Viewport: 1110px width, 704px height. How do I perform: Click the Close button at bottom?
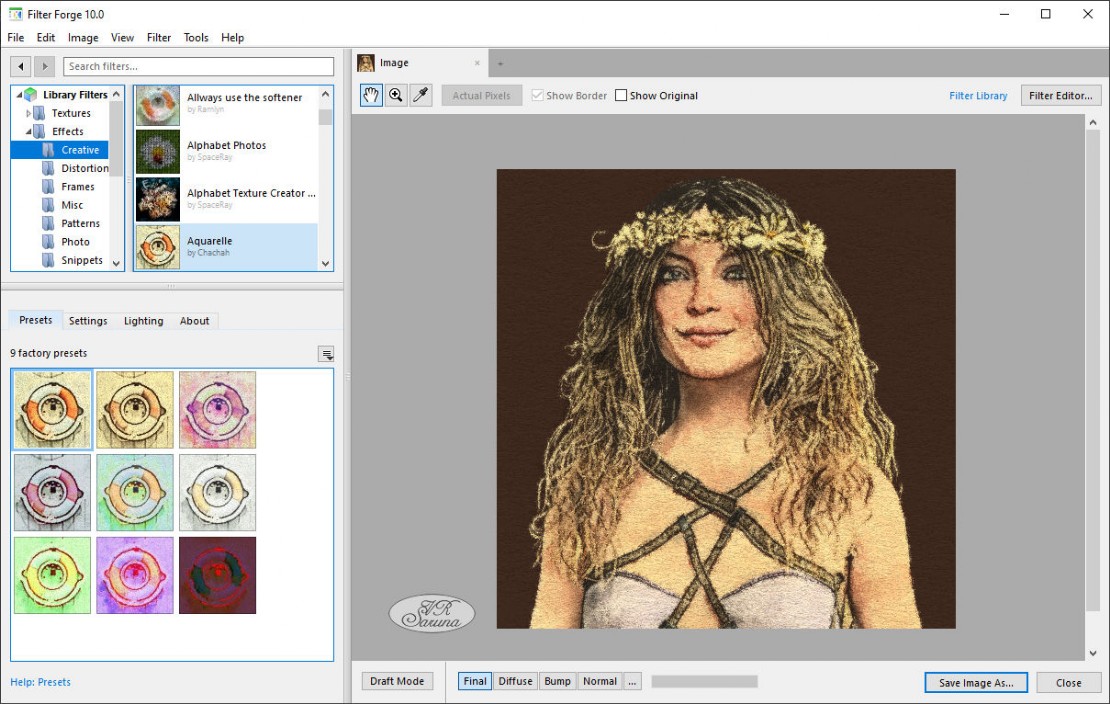click(x=1069, y=683)
